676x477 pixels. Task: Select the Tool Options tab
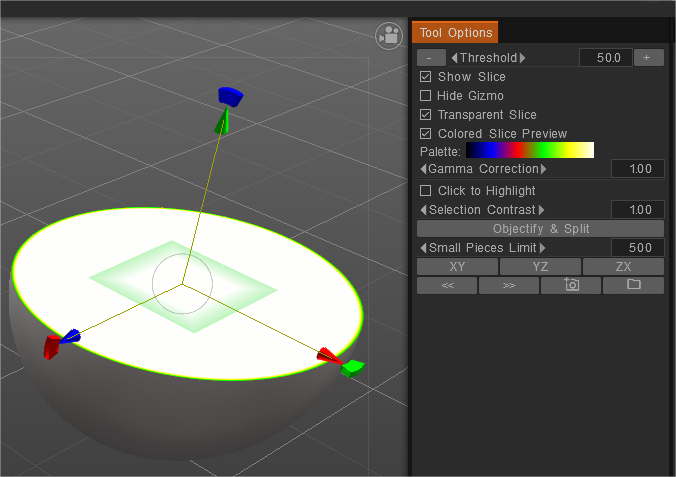coord(454,33)
